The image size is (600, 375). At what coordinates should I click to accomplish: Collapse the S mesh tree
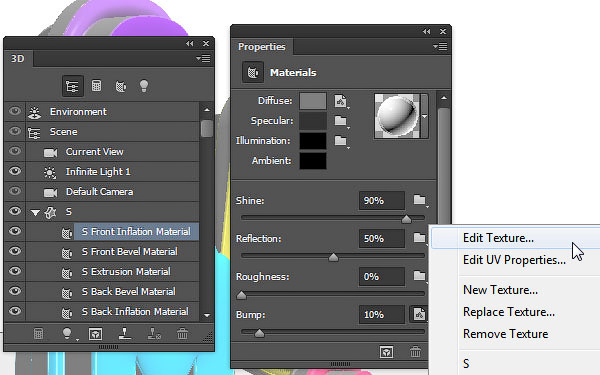(35, 213)
